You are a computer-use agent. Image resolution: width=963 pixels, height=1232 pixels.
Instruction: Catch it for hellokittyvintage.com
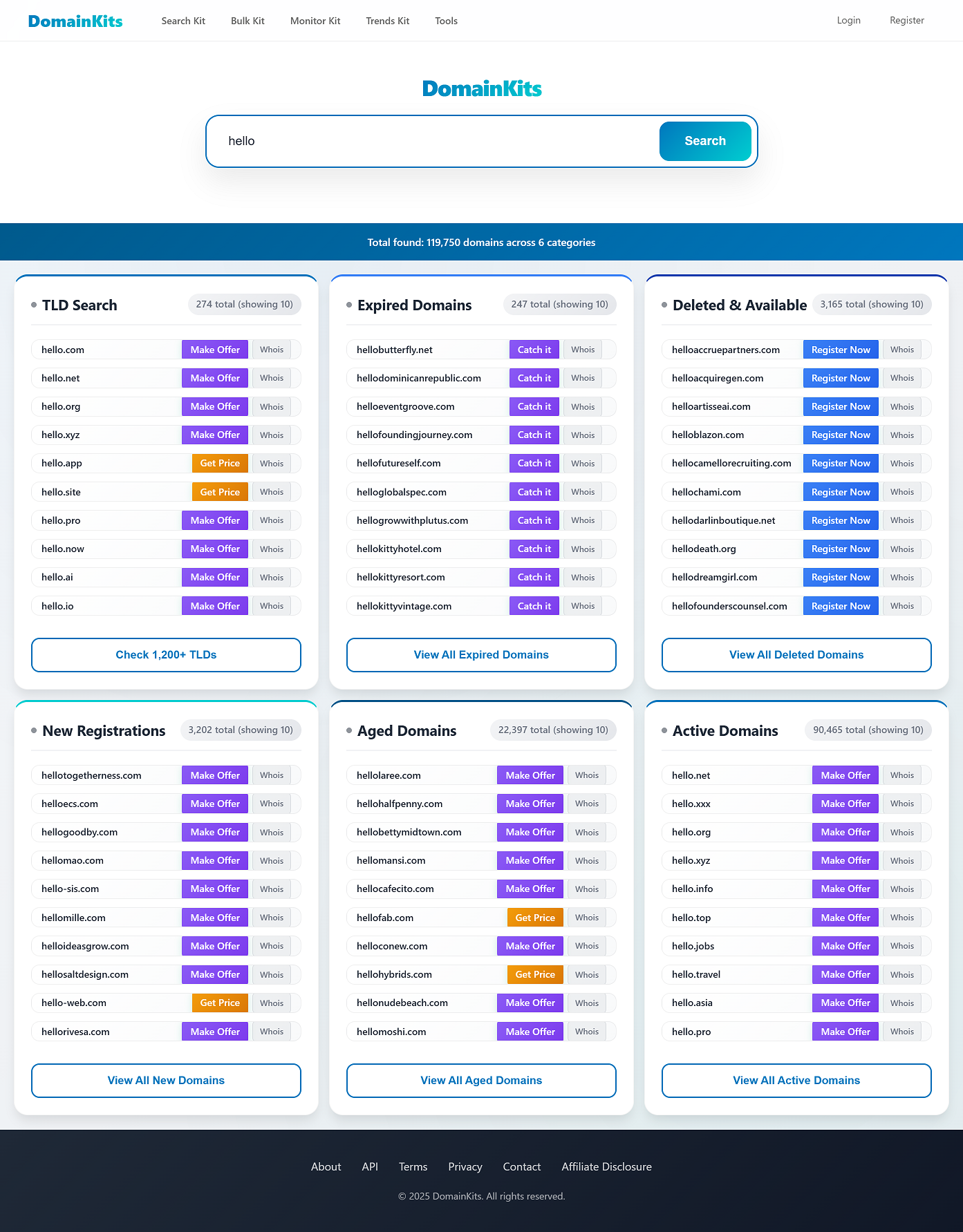point(534,606)
